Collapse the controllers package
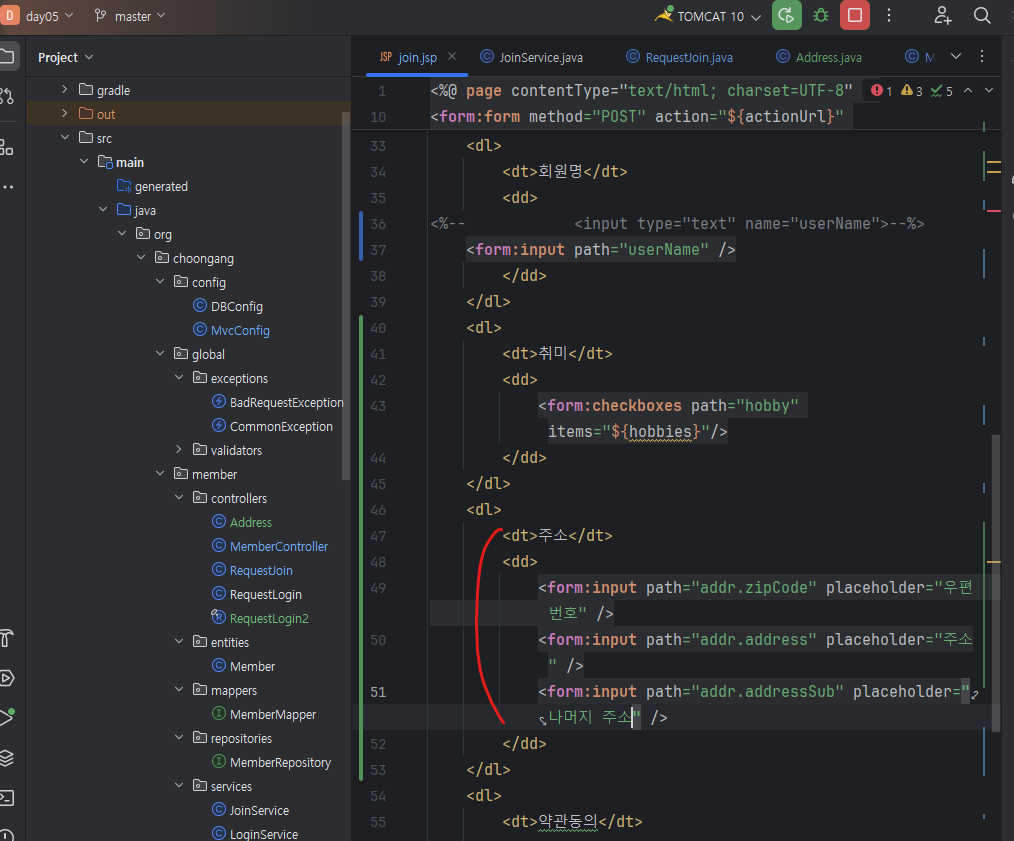This screenshot has width=1014, height=841. 179,497
